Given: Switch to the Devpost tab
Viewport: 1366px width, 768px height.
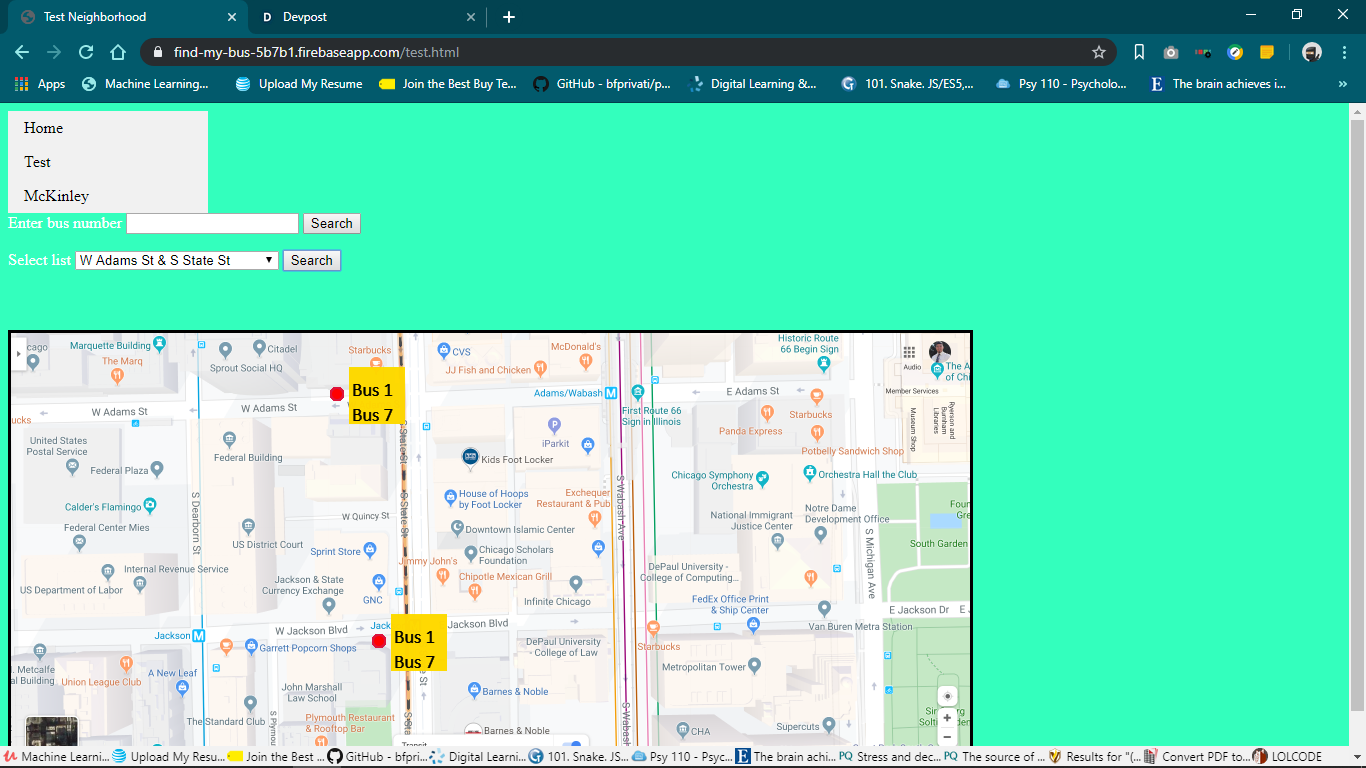Looking at the screenshot, I should pos(367,17).
